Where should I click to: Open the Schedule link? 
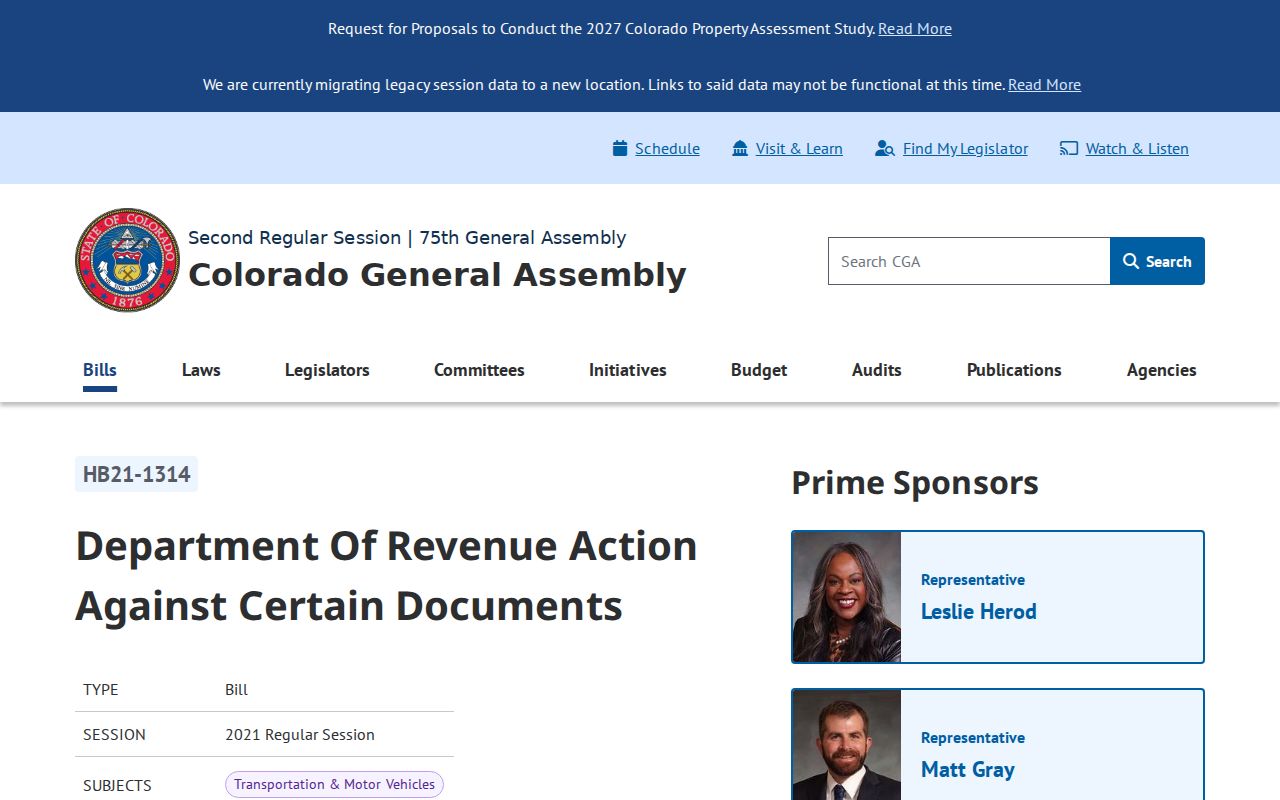coord(667,148)
